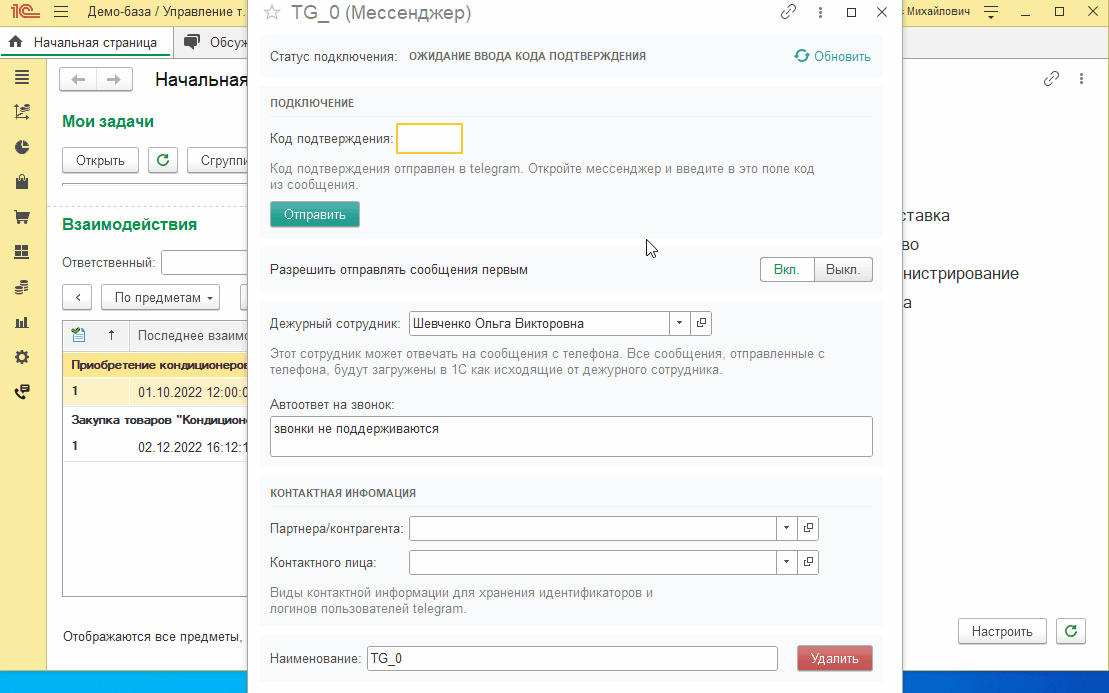Screen dimensions: 1109x693
Task: Expand Контактного лица dropdown arrow
Action: tap(786, 562)
